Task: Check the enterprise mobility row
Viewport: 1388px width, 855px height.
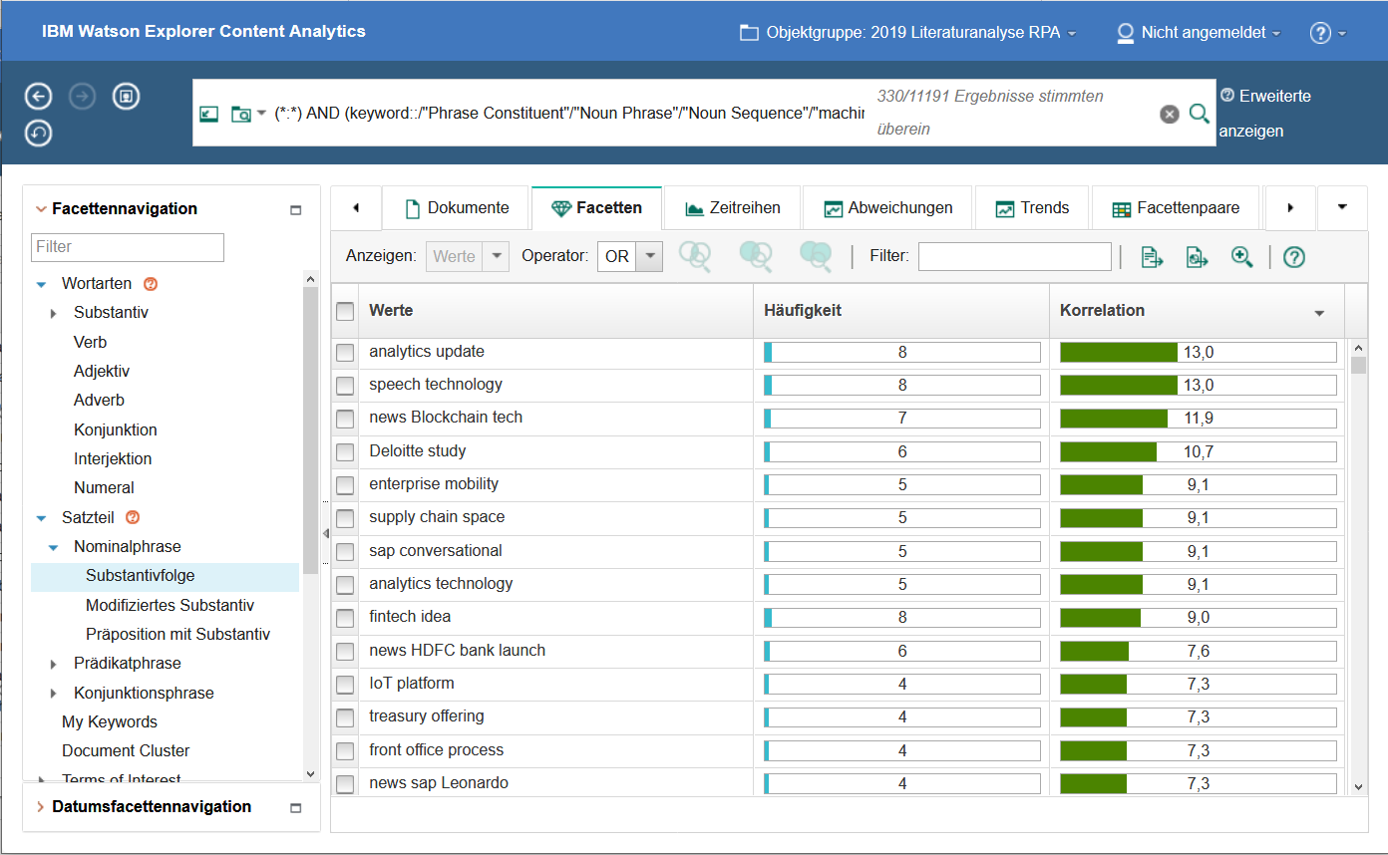Action: (x=345, y=485)
